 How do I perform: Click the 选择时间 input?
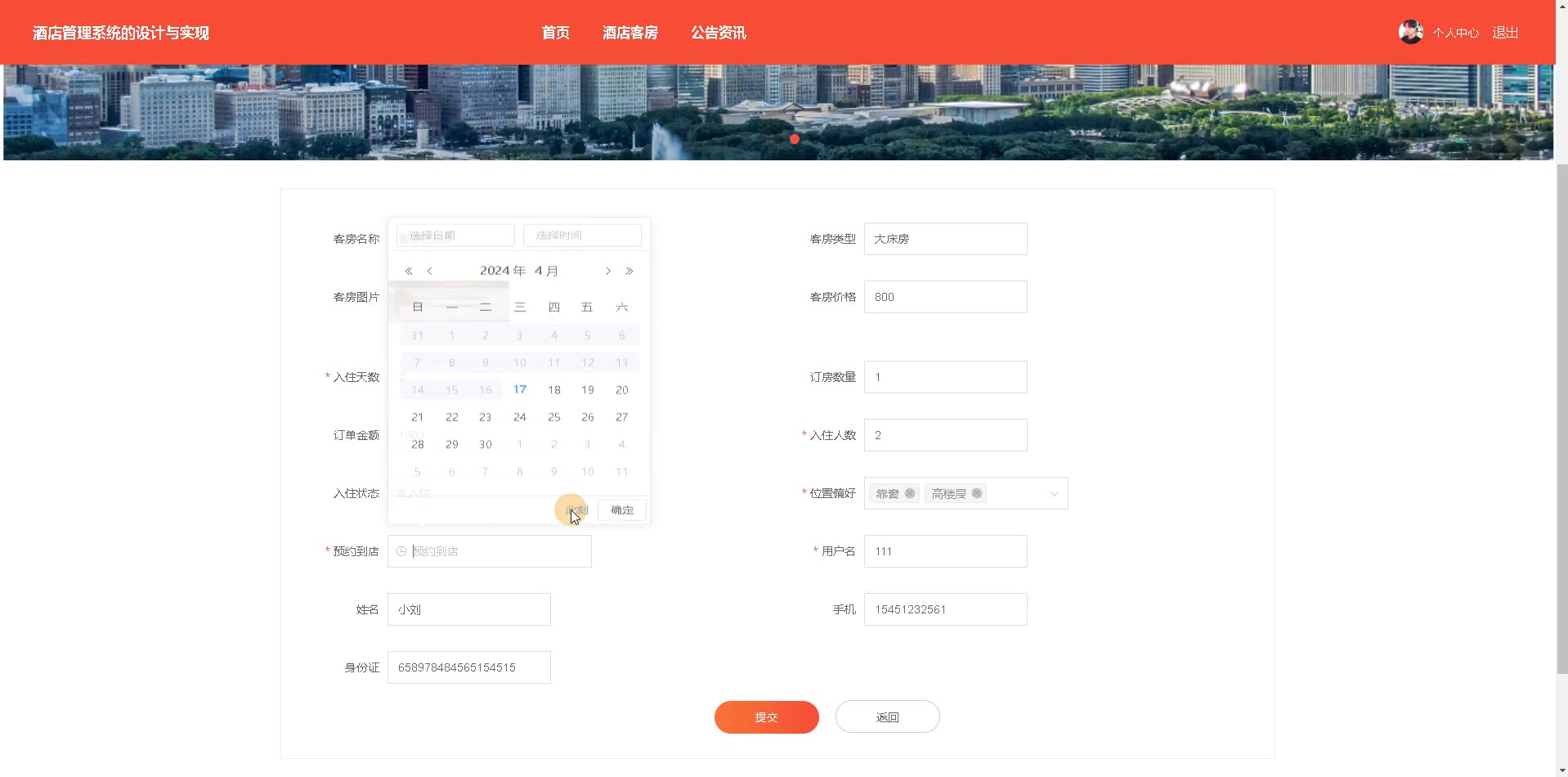[x=582, y=236]
